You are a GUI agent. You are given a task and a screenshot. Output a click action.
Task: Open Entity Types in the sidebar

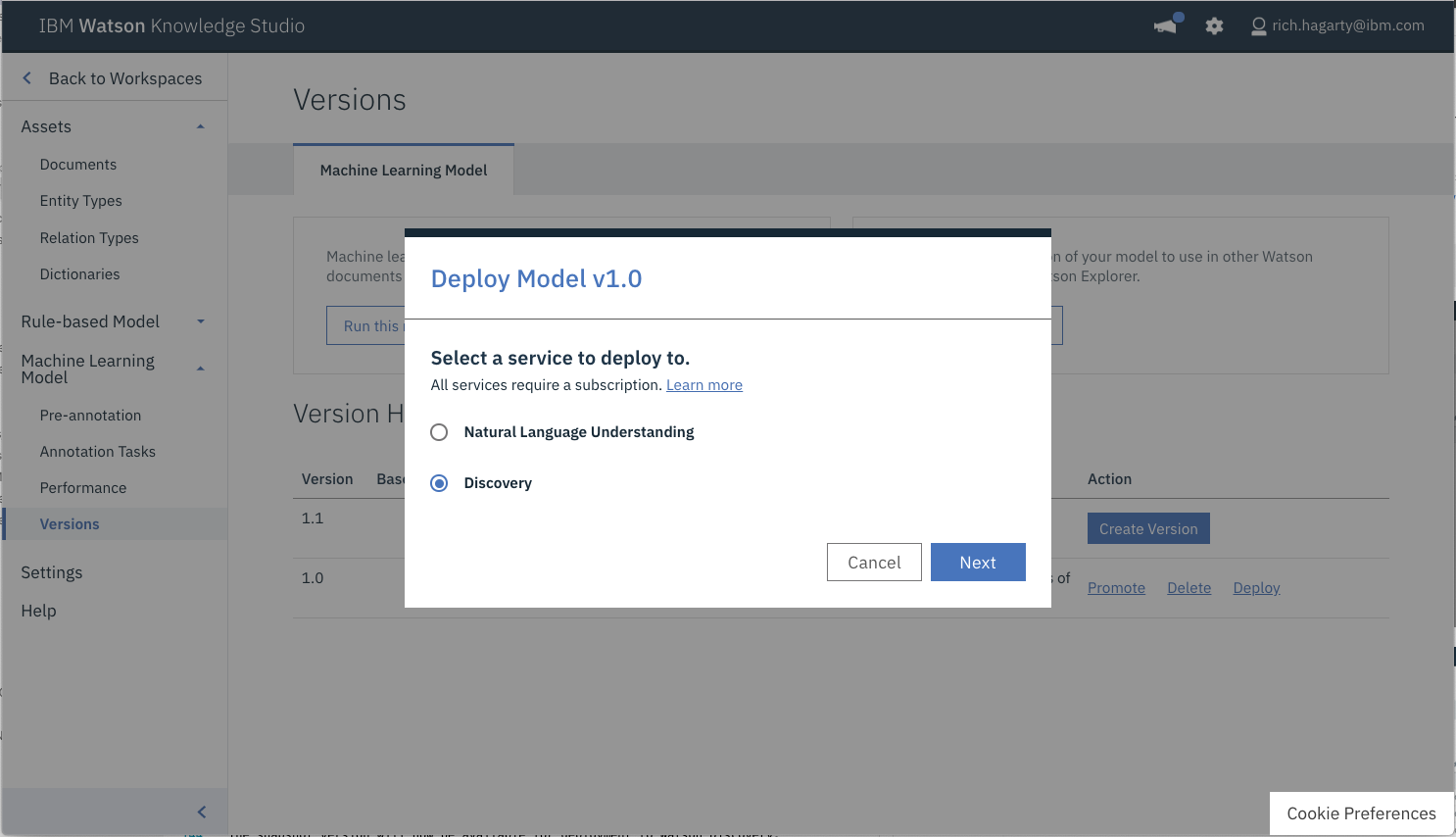click(81, 201)
